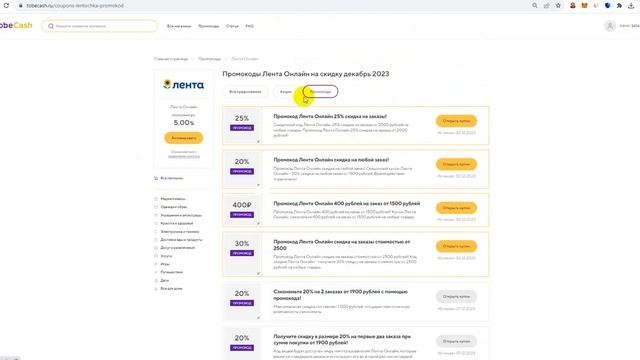640x360 pixels.
Task: Click the 'Все магазины' sidebar link
Action: pyautogui.click(x=171, y=178)
